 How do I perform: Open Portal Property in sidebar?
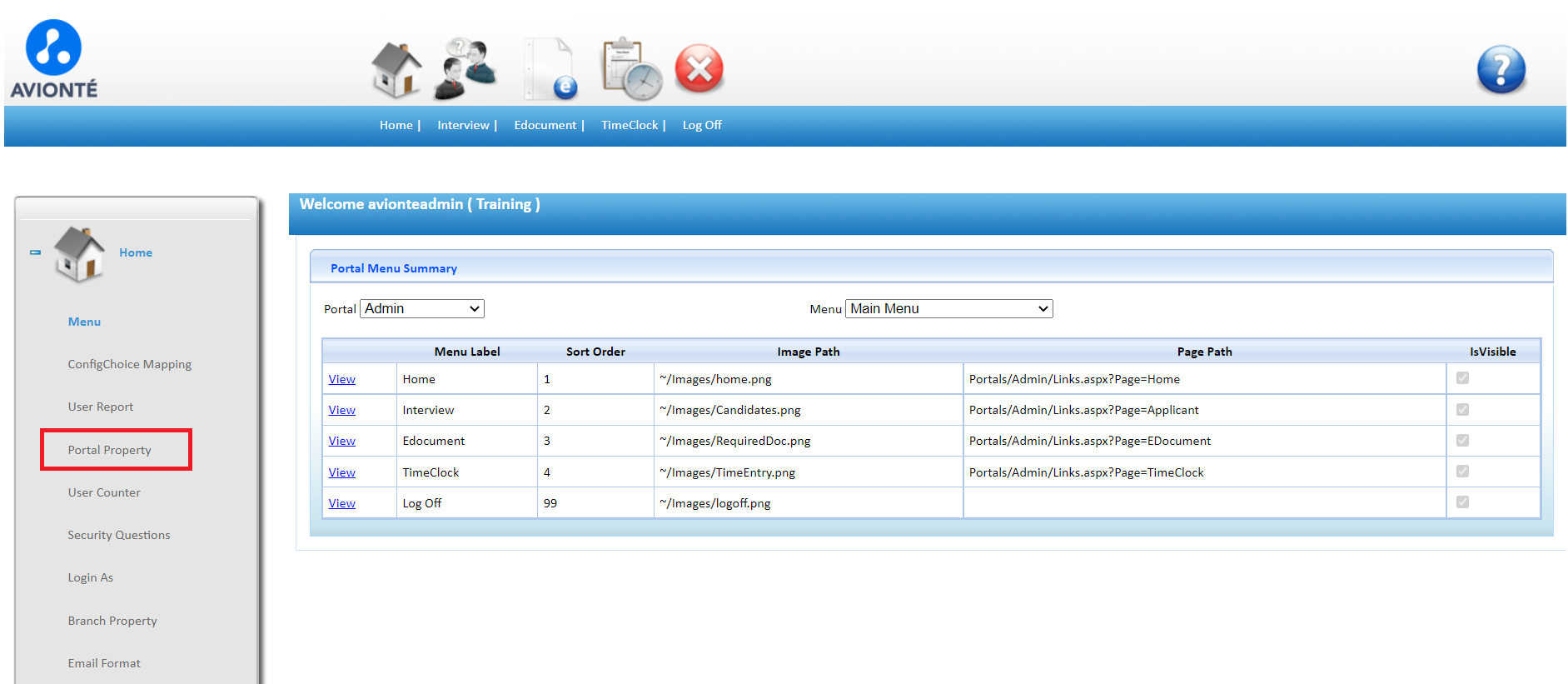point(110,450)
